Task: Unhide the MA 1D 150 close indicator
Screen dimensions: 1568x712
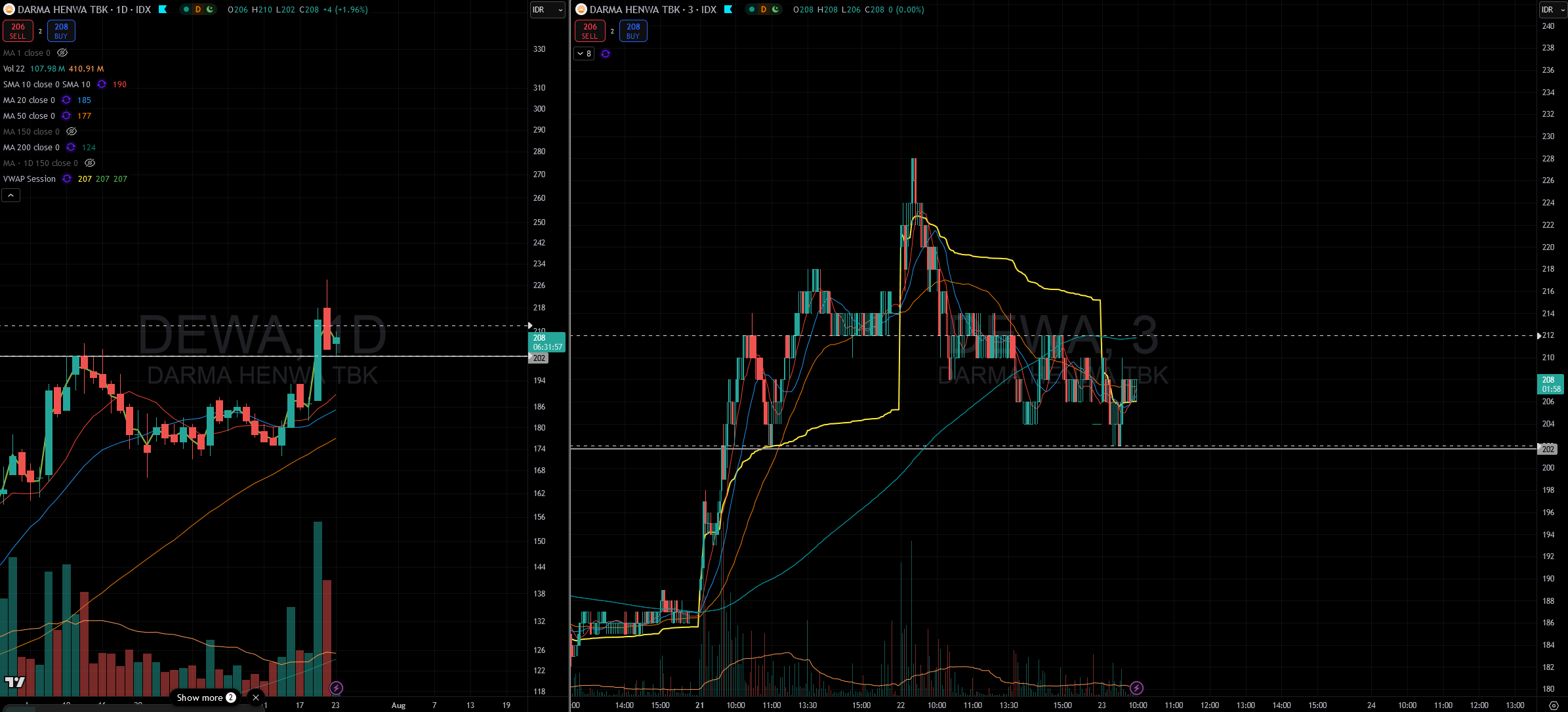Action: (90, 163)
